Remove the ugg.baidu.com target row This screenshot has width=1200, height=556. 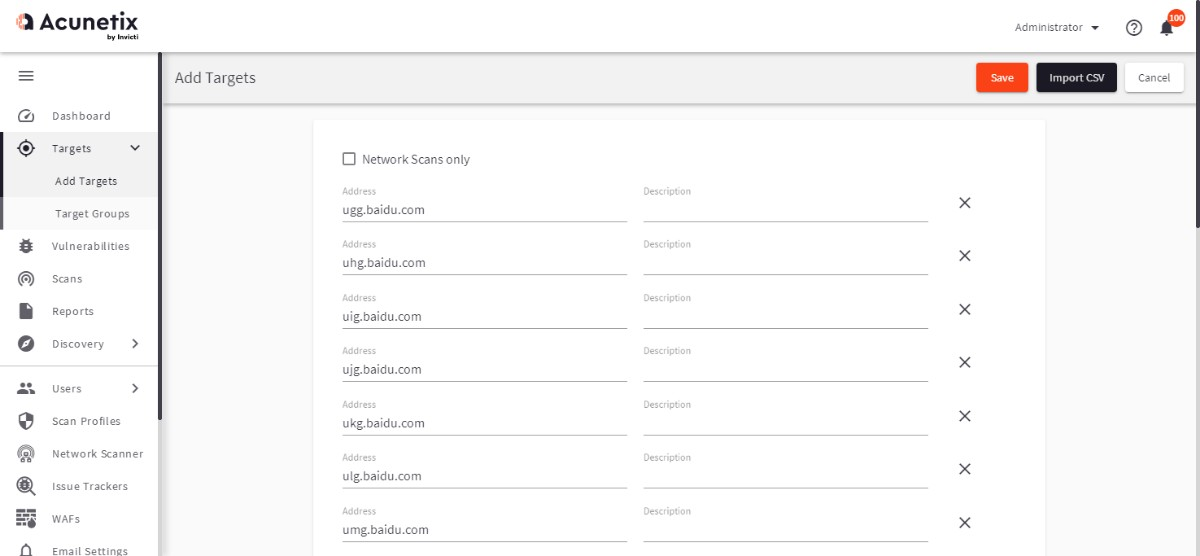coord(965,203)
